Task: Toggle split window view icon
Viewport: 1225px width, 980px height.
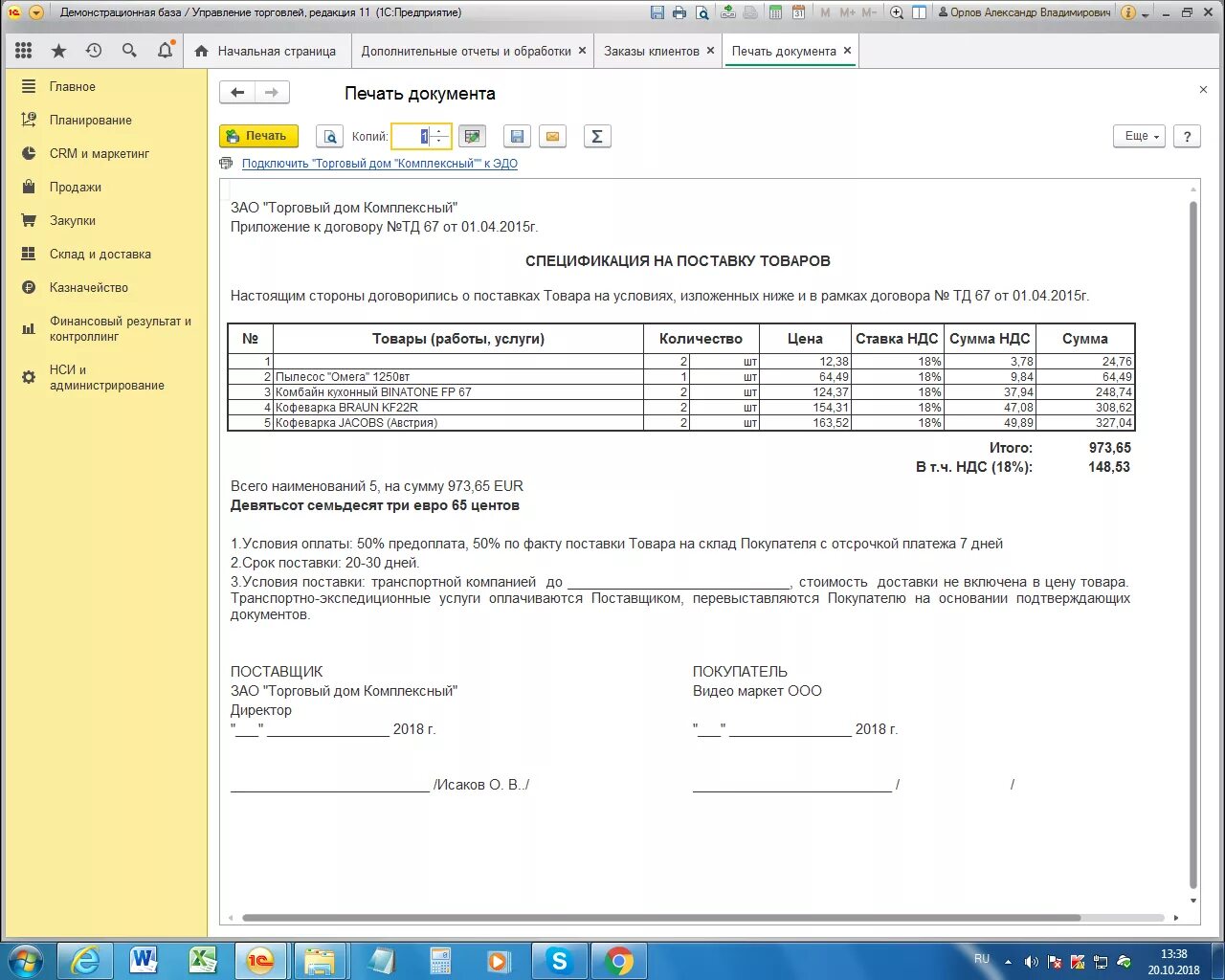Action: (920, 12)
